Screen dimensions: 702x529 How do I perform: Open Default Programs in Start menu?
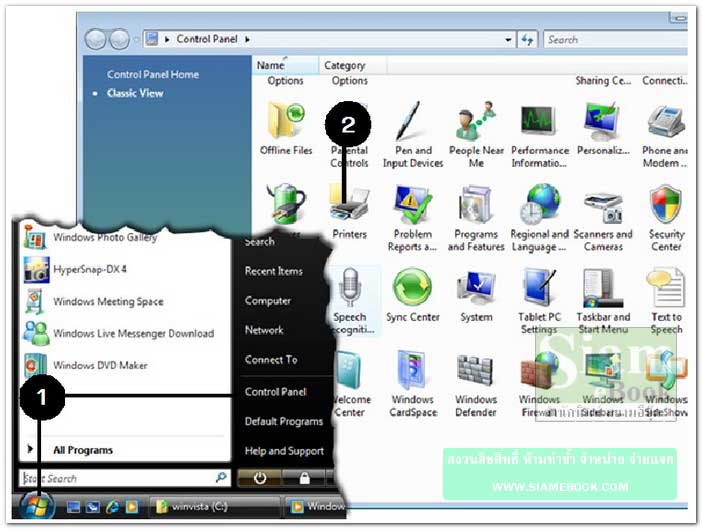(284, 421)
